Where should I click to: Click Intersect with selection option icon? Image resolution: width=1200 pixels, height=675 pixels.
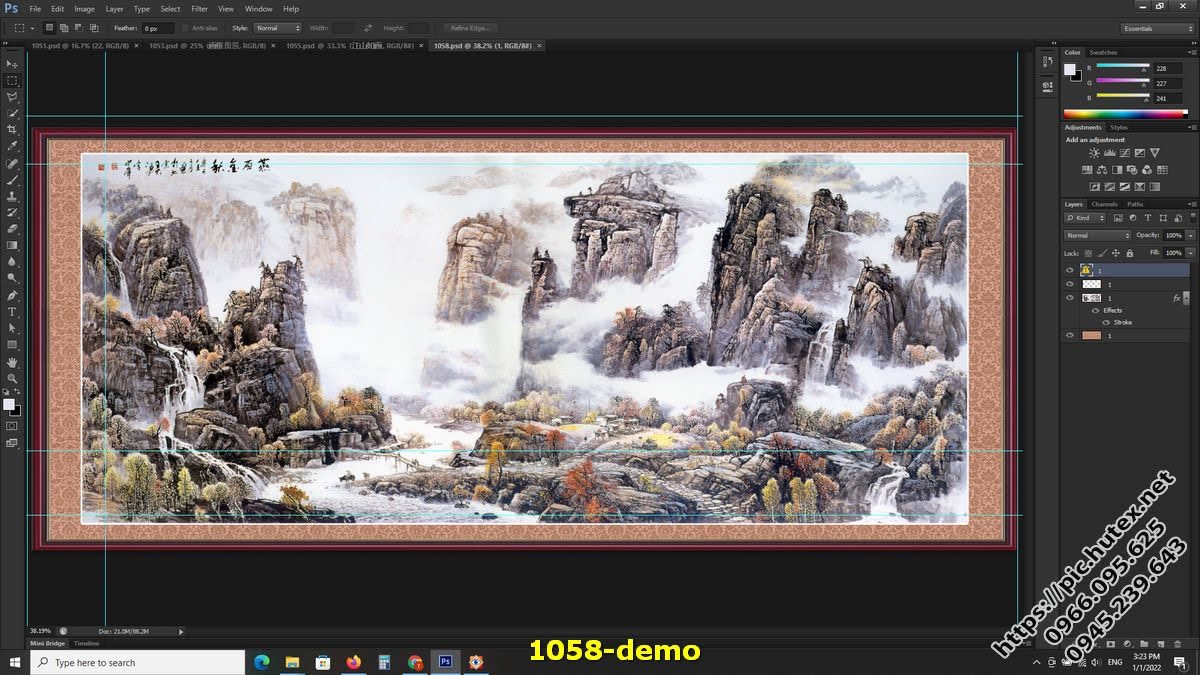(95, 28)
